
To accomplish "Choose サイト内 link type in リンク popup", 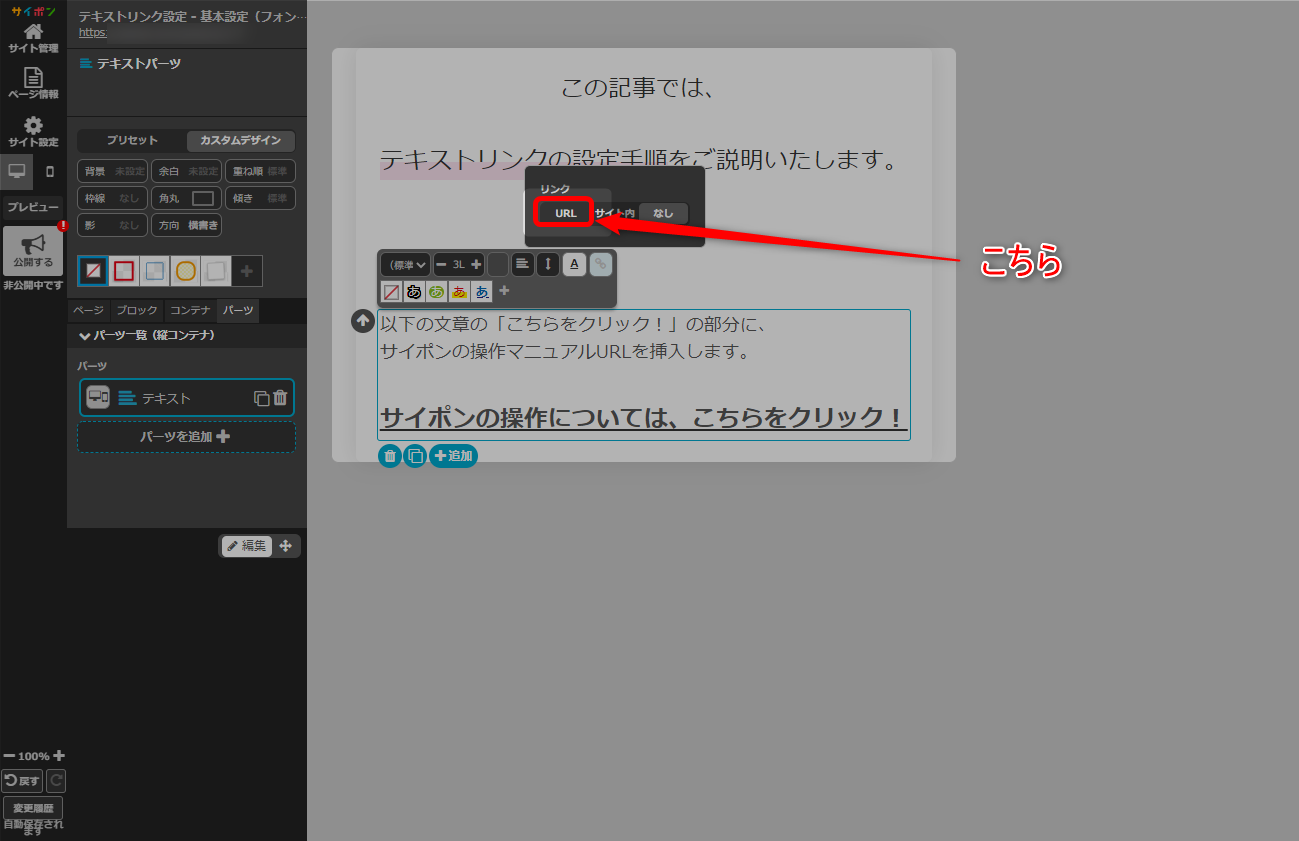I will 615,213.
